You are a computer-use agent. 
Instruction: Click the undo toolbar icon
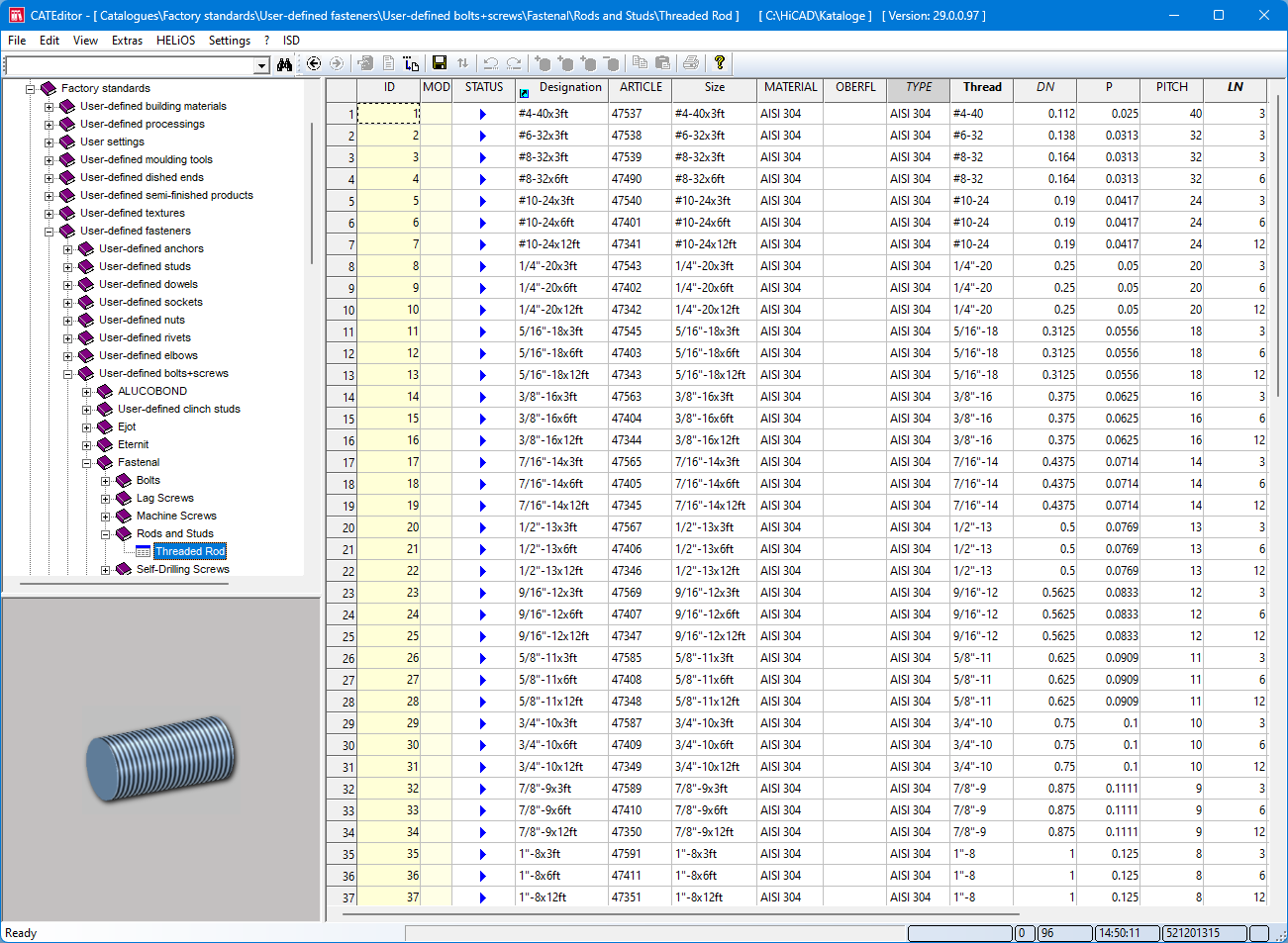(491, 63)
